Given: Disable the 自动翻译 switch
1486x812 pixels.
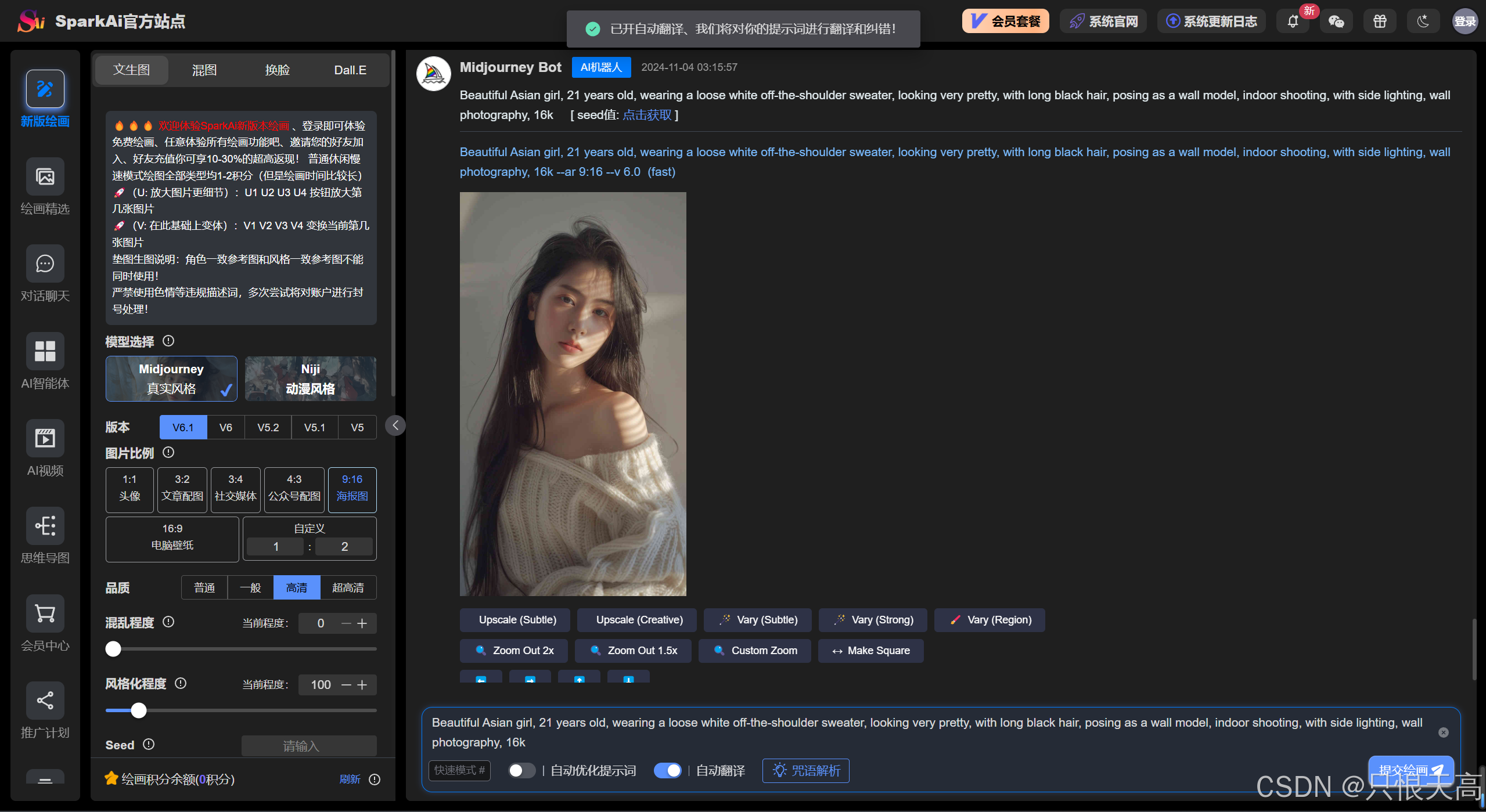Looking at the screenshot, I should 667,770.
